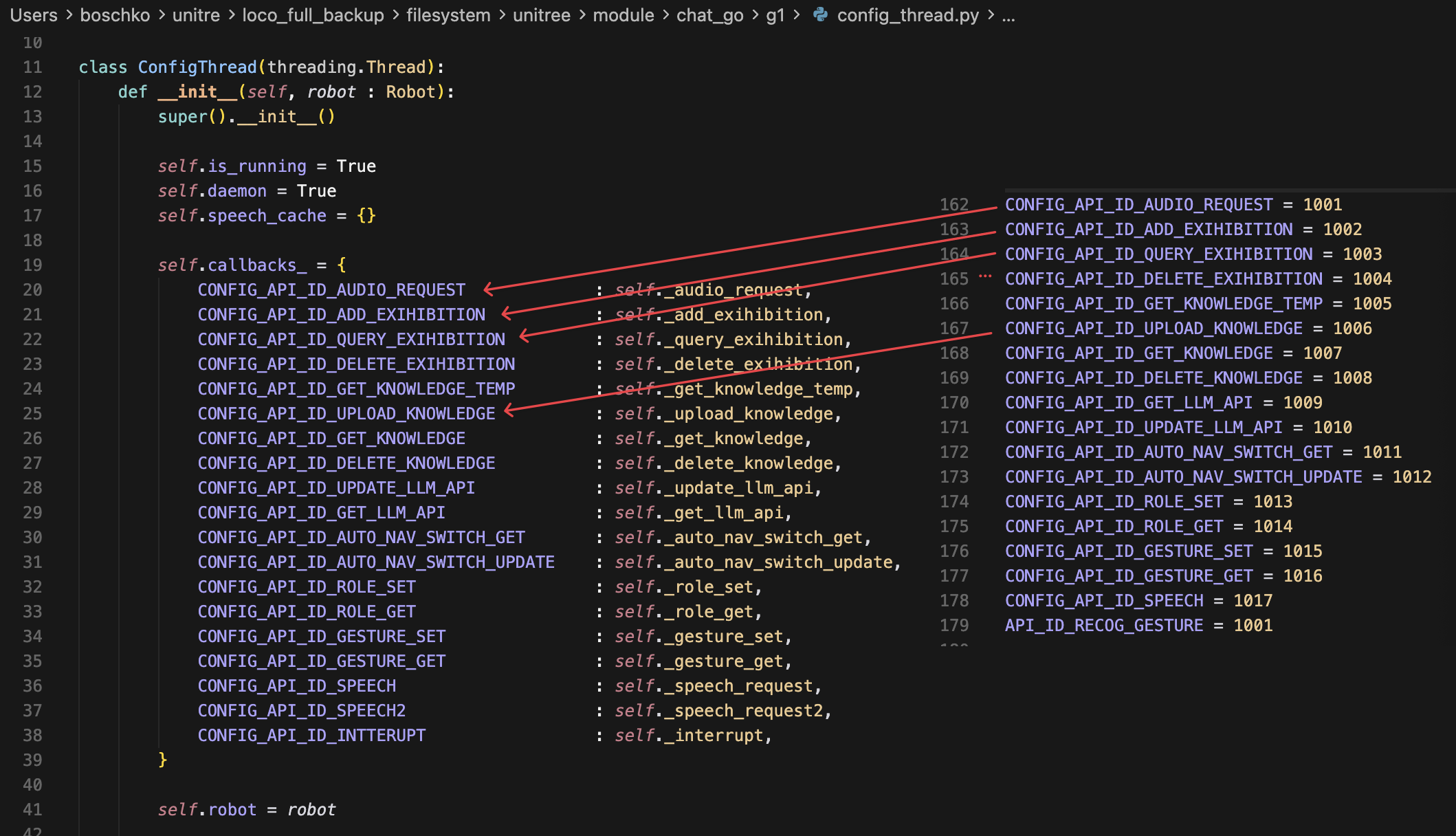Click self._query_exihibition callback value
1456x836 pixels.
(729, 340)
